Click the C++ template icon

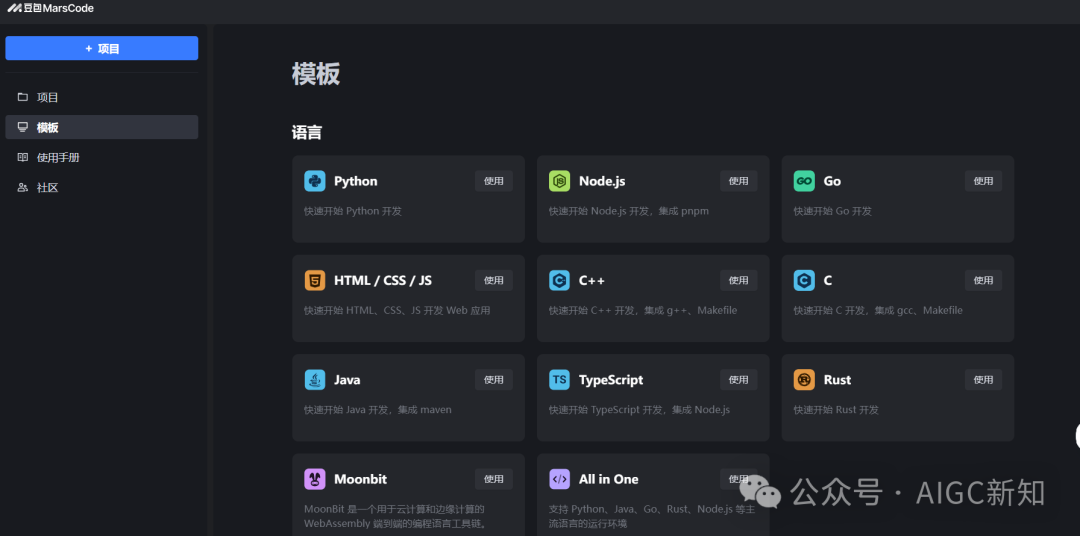click(559, 280)
